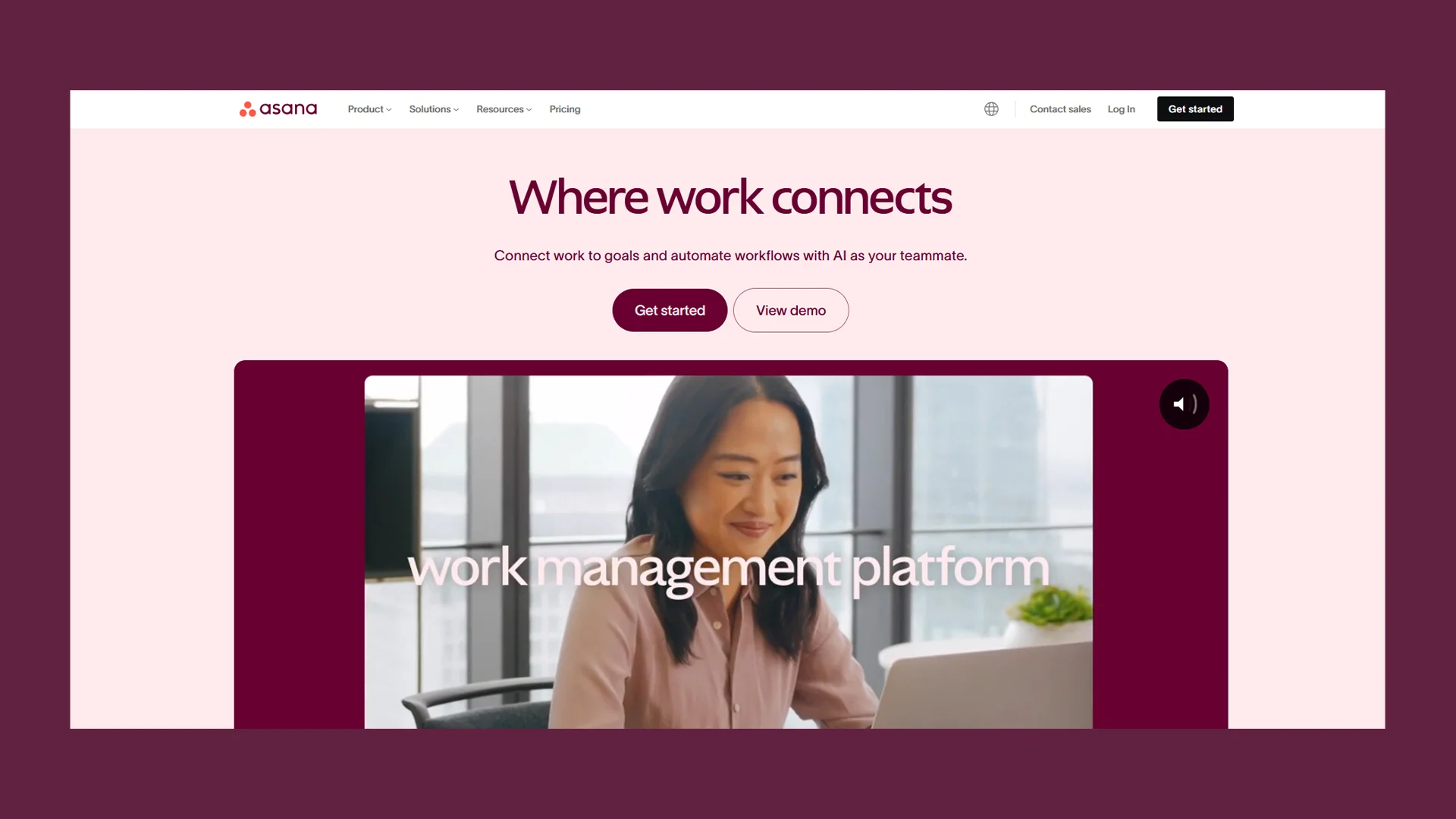
Task: Click the maroon Get started hero button
Action: click(x=670, y=310)
